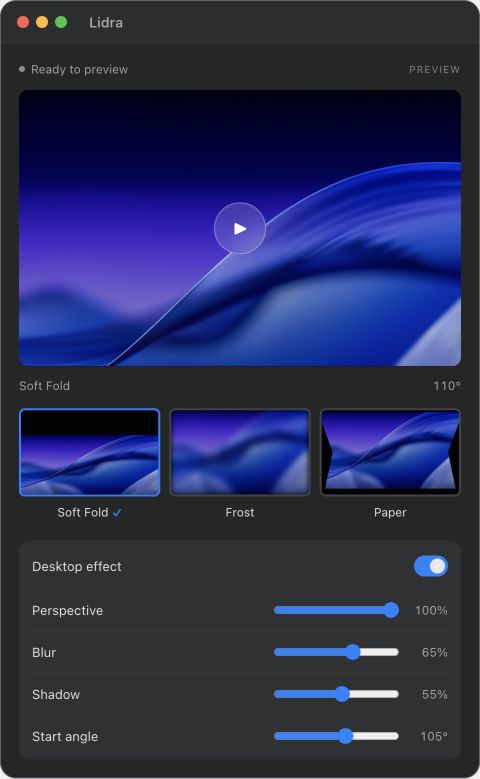Click the 55% Shadow value
480x779 pixels.
click(435, 694)
